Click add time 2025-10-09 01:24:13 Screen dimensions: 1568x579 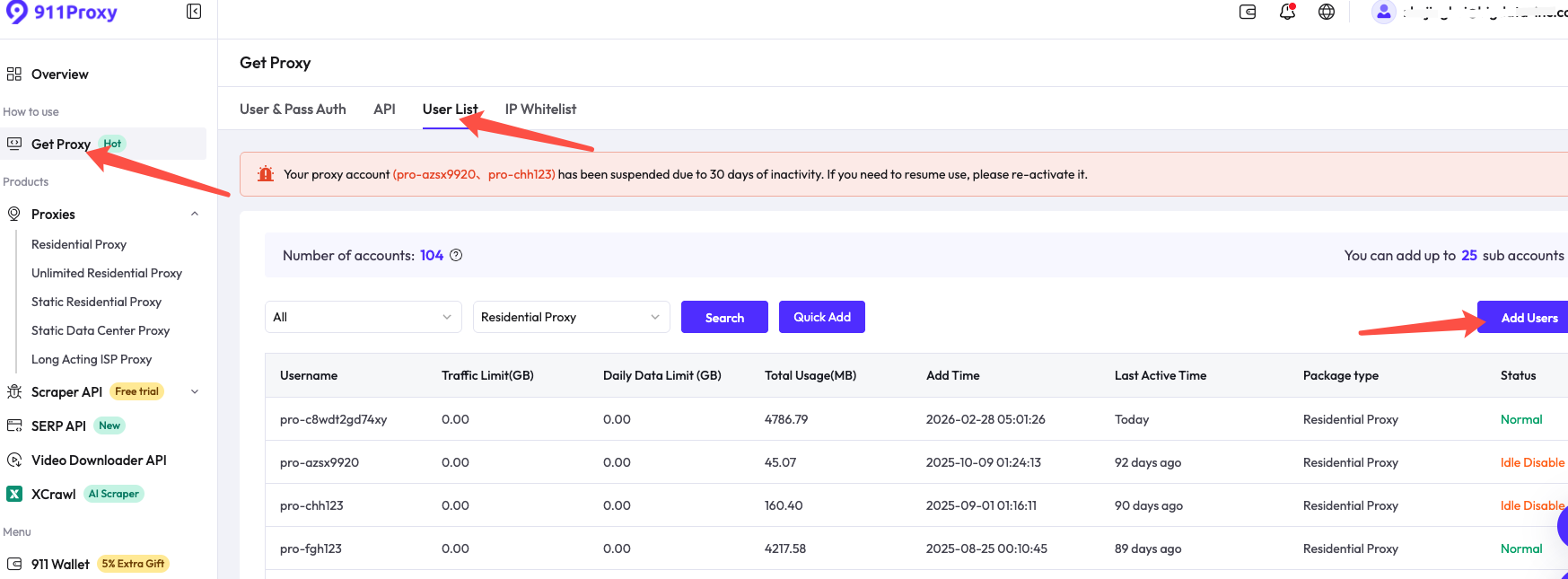pyautogui.click(x=984, y=462)
